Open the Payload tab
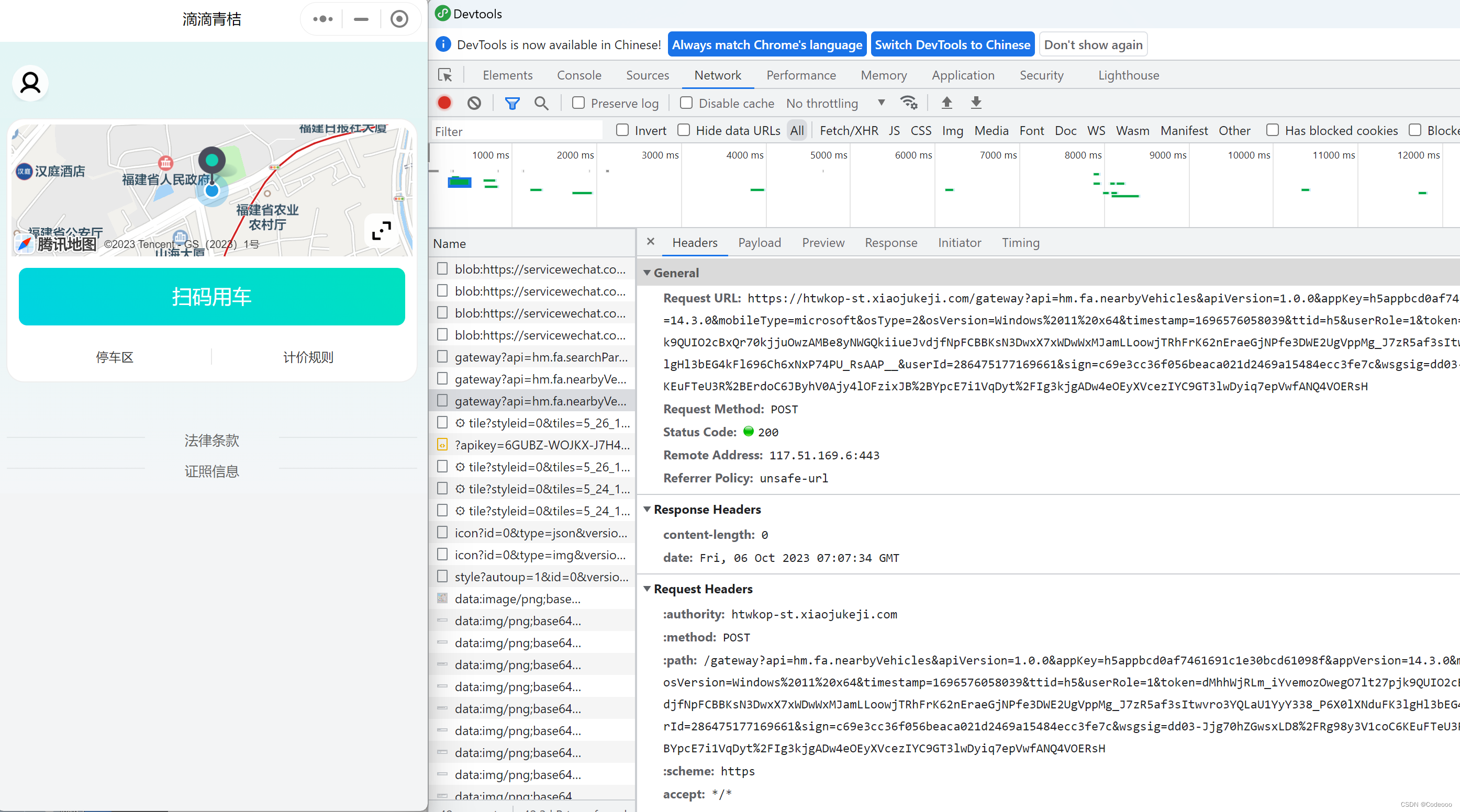 pos(759,243)
